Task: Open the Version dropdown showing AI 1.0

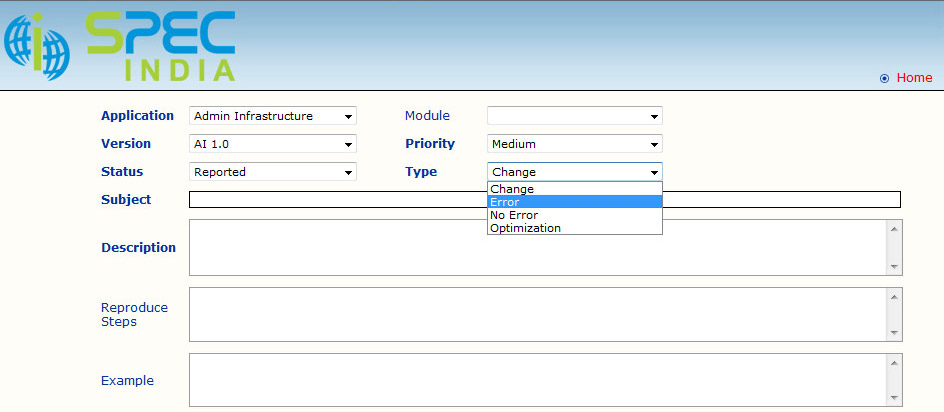Action: point(272,144)
